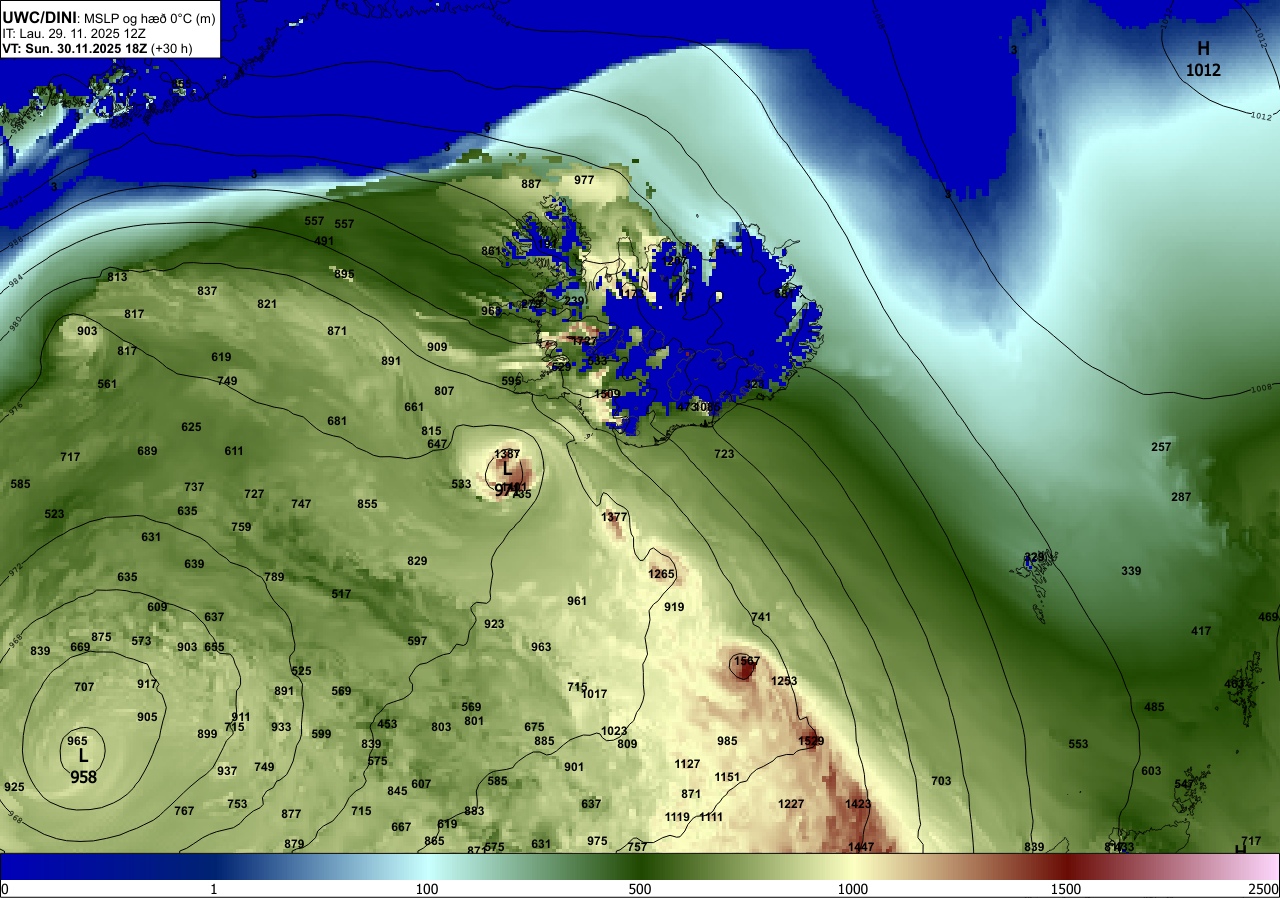Click the '1423' height label
The image size is (1280, 898).
858,804
